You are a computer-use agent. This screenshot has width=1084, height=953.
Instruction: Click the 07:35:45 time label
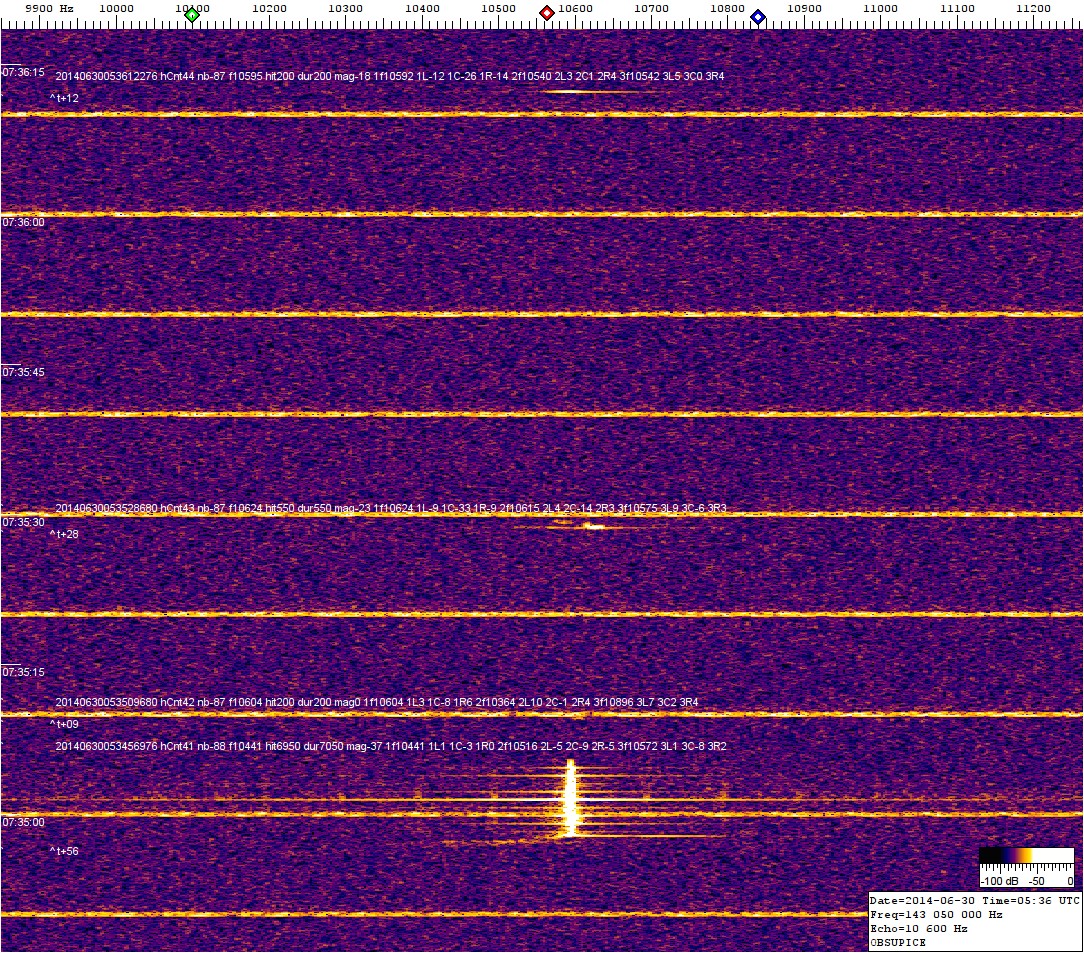(23, 372)
